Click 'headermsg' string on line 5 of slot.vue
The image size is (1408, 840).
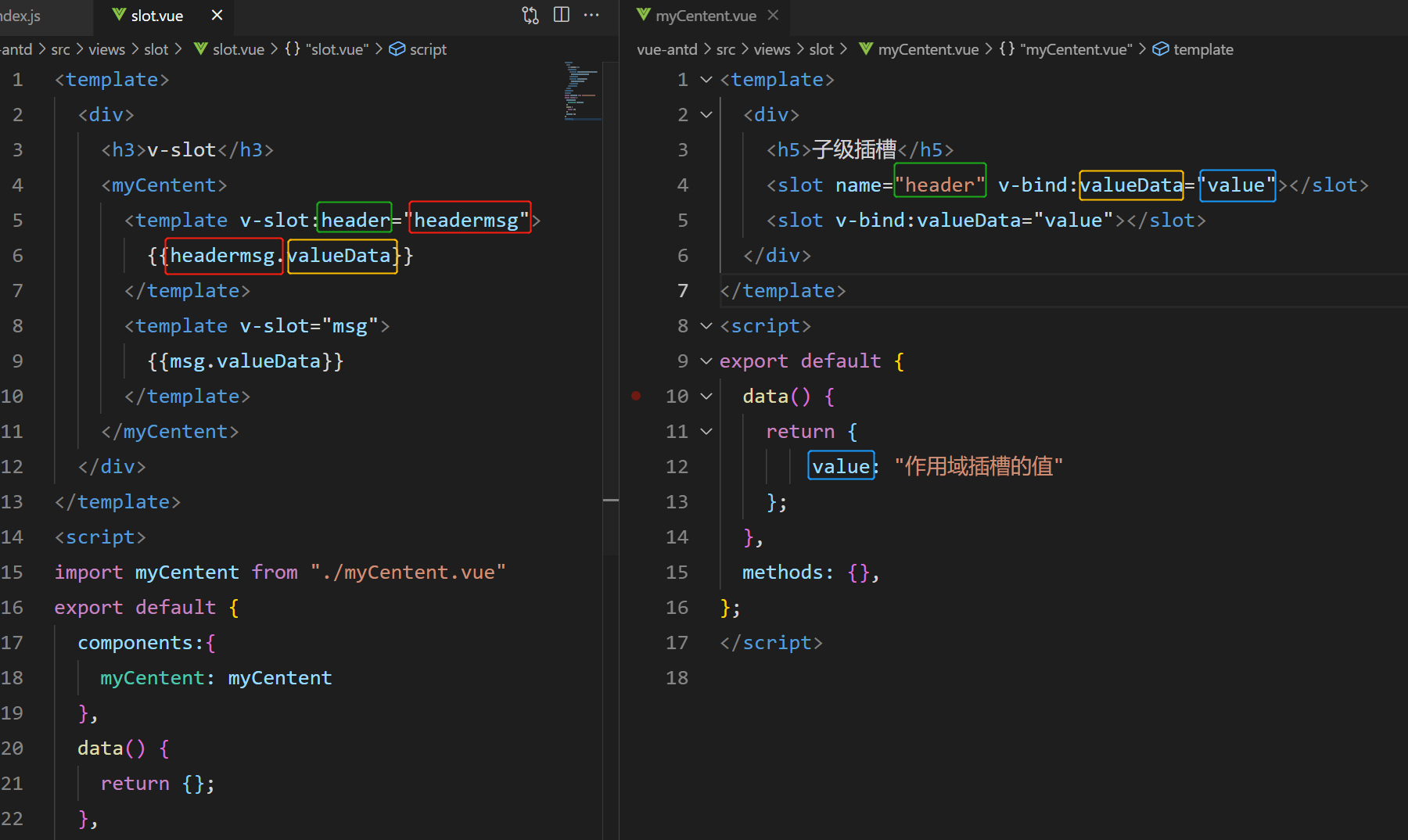[x=470, y=221]
